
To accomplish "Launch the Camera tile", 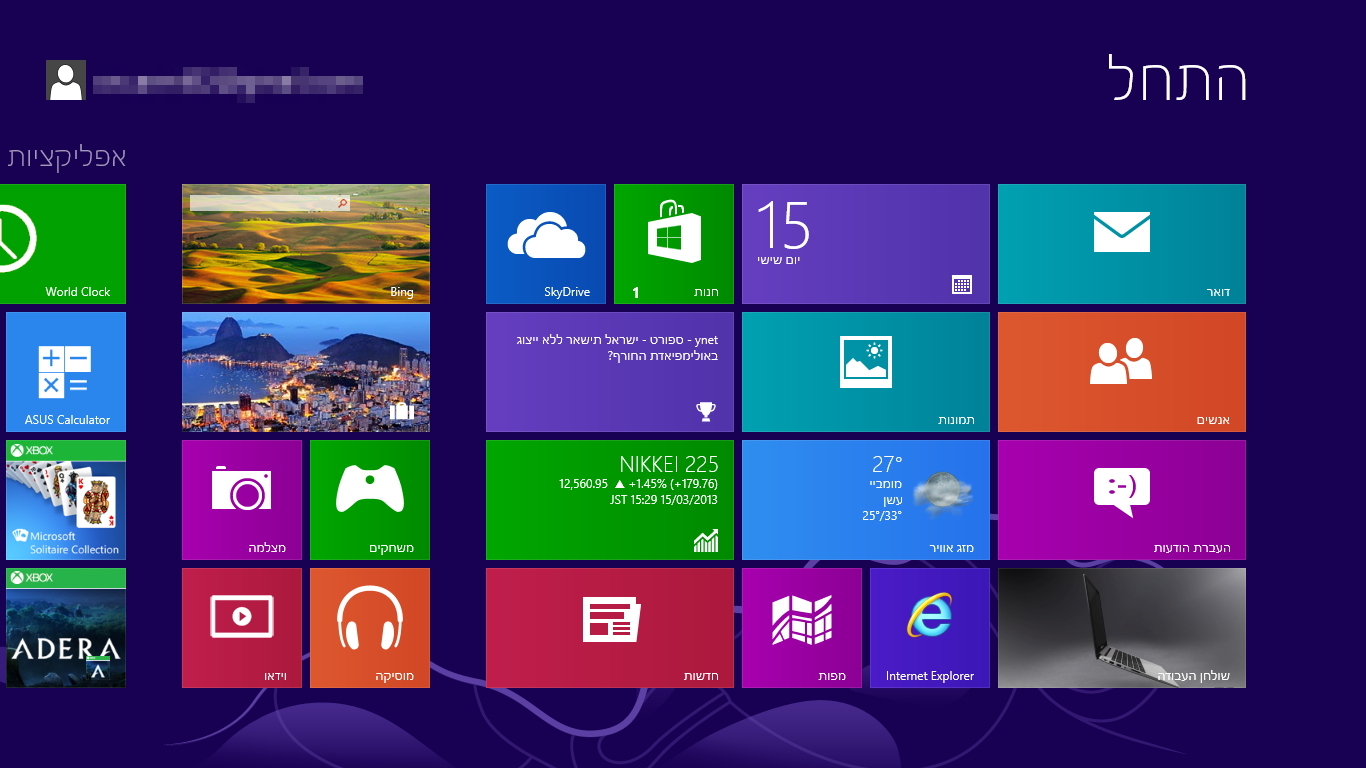I will pyautogui.click(x=241, y=499).
